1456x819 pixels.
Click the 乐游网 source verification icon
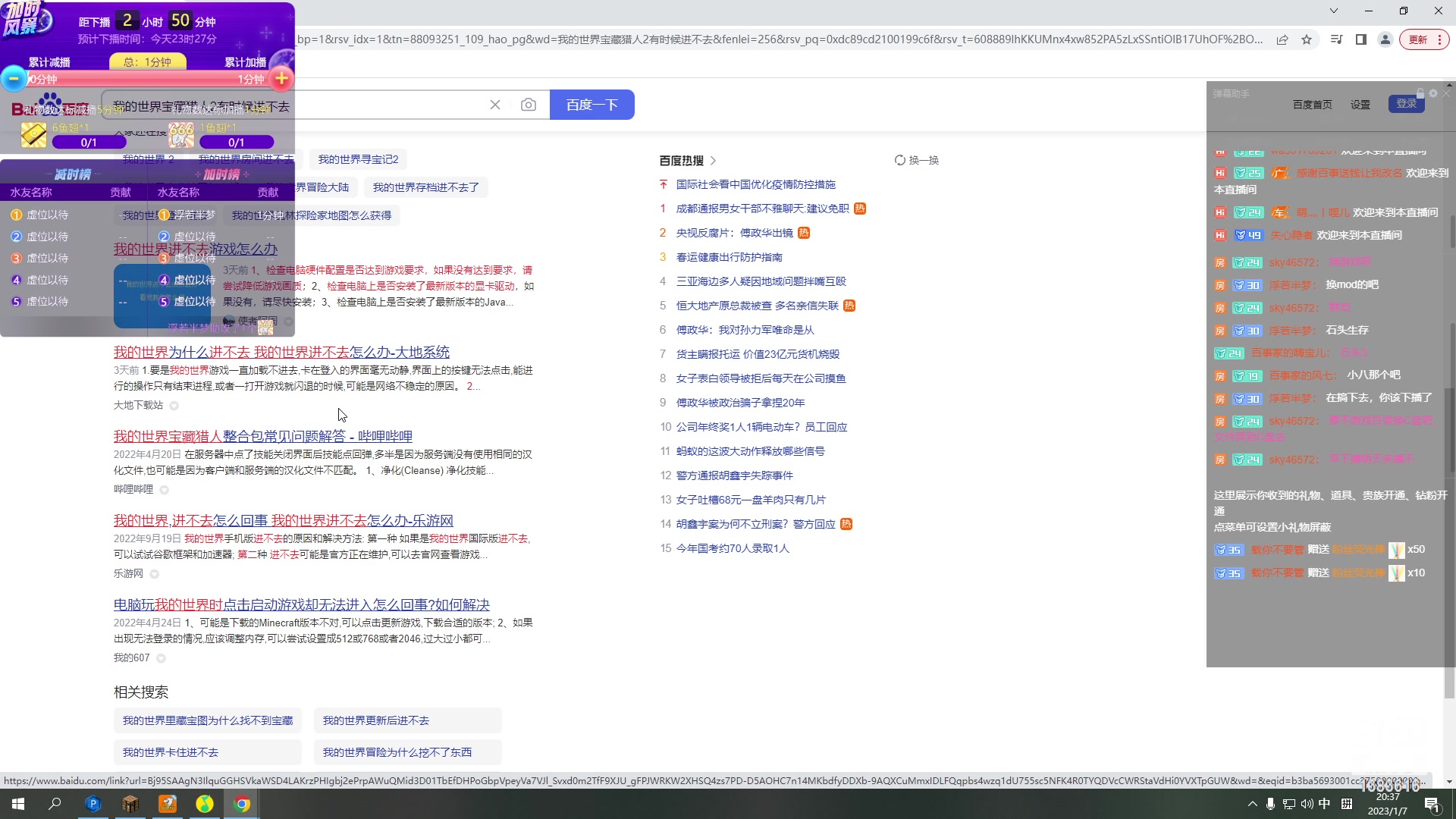click(154, 574)
